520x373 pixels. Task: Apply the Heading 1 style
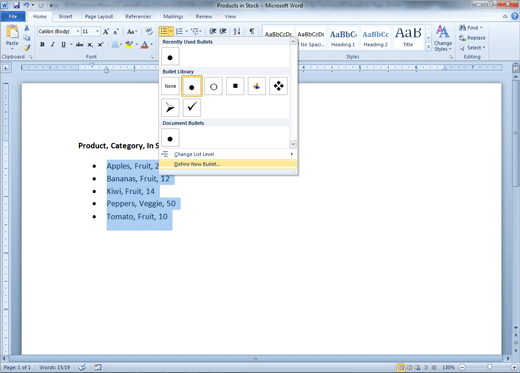pos(343,38)
